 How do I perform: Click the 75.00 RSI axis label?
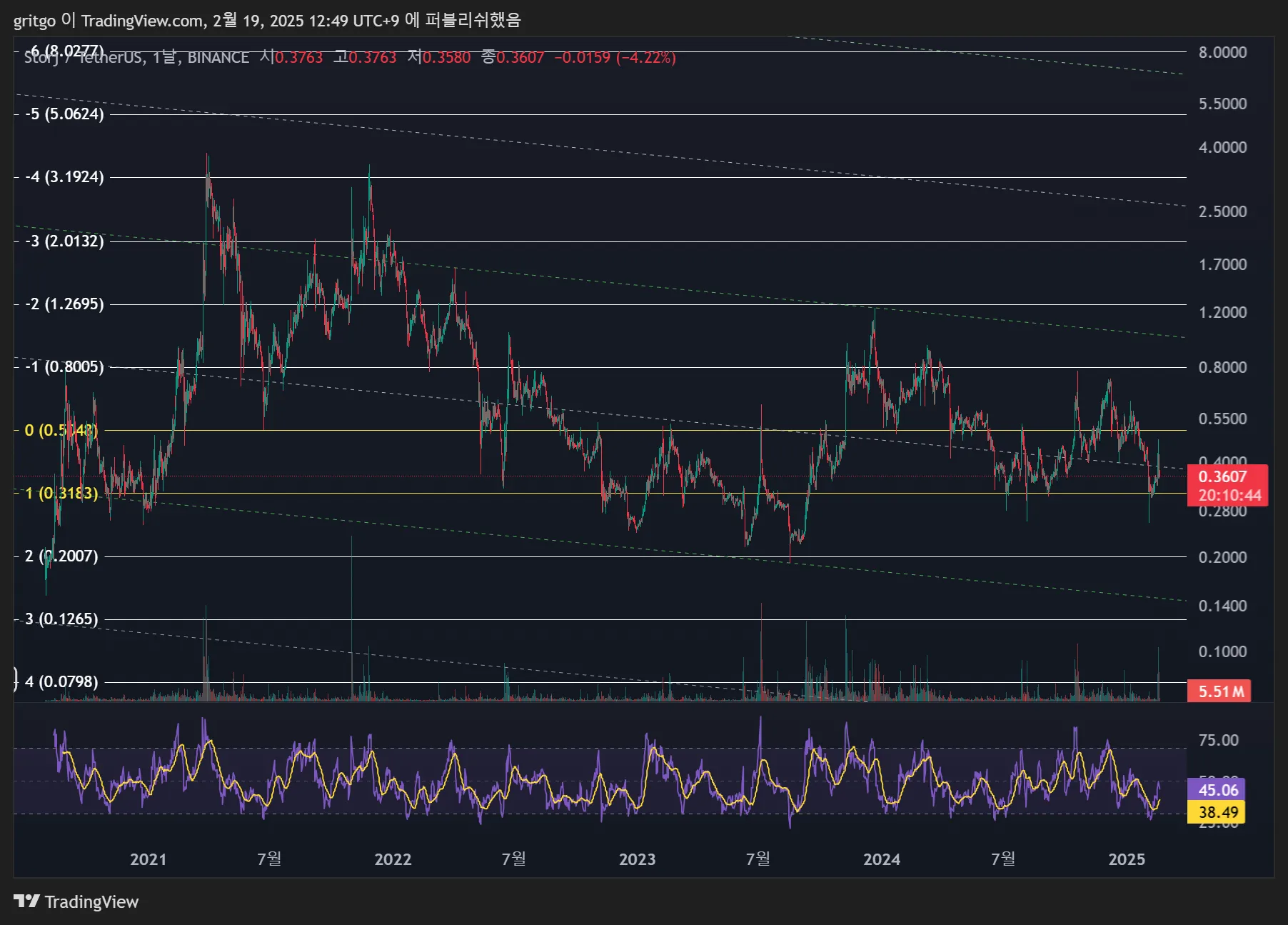[1218, 740]
